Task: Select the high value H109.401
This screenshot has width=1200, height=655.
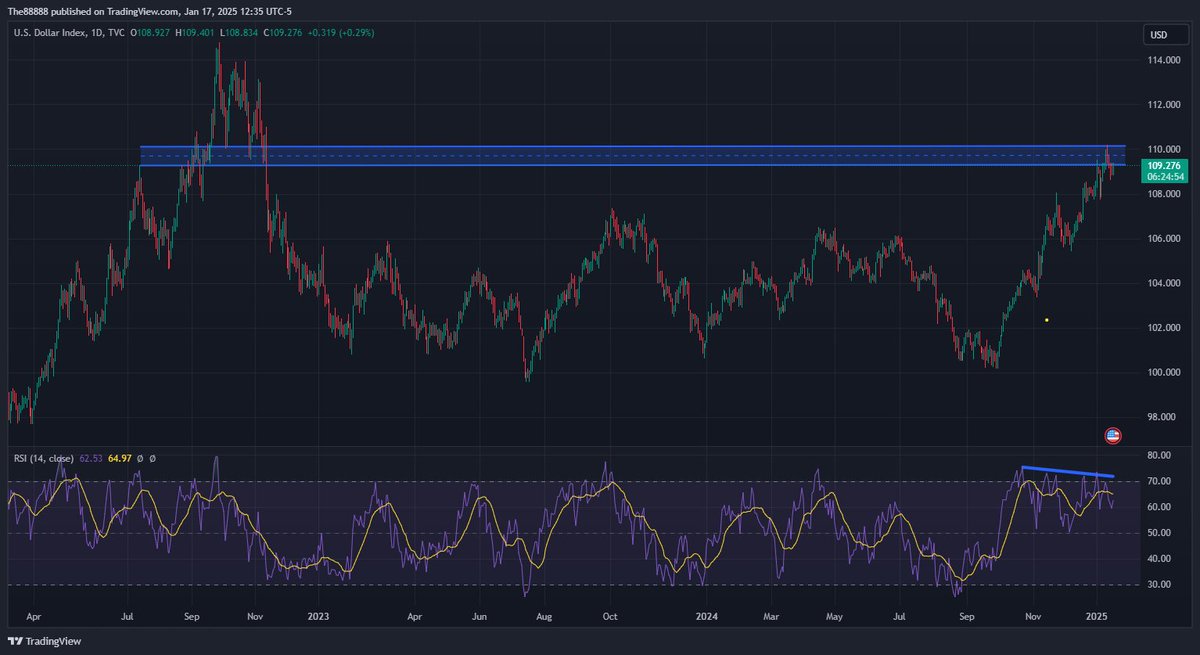Action: (196, 33)
